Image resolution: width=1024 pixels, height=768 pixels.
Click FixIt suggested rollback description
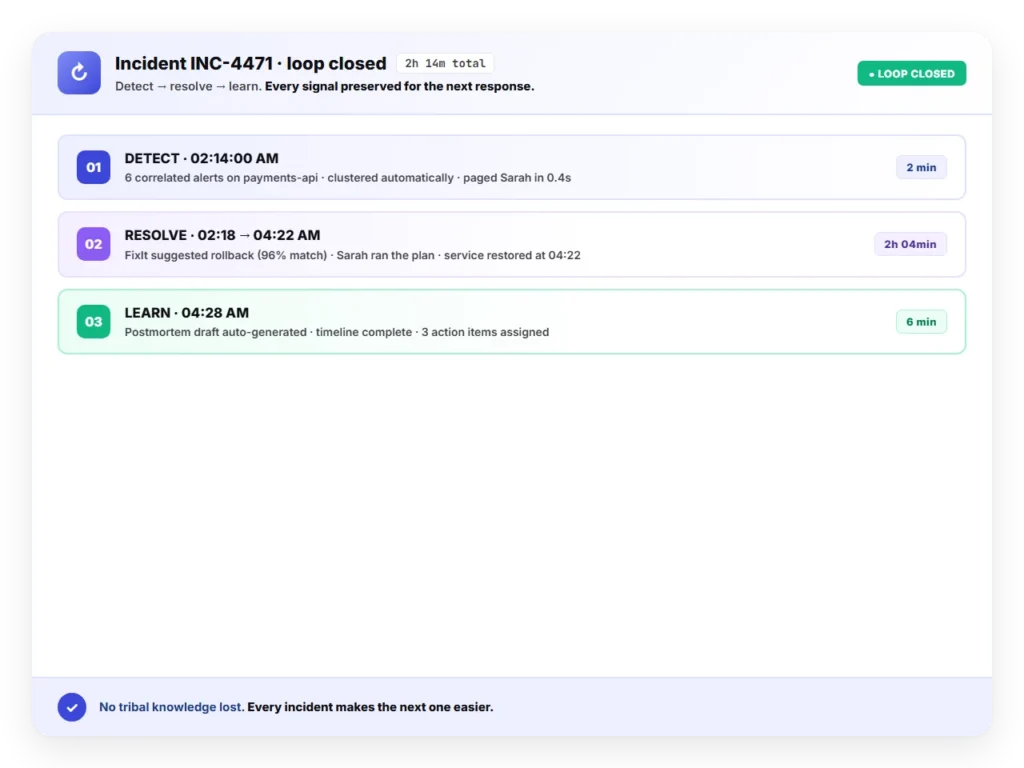pyautogui.click(x=226, y=255)
